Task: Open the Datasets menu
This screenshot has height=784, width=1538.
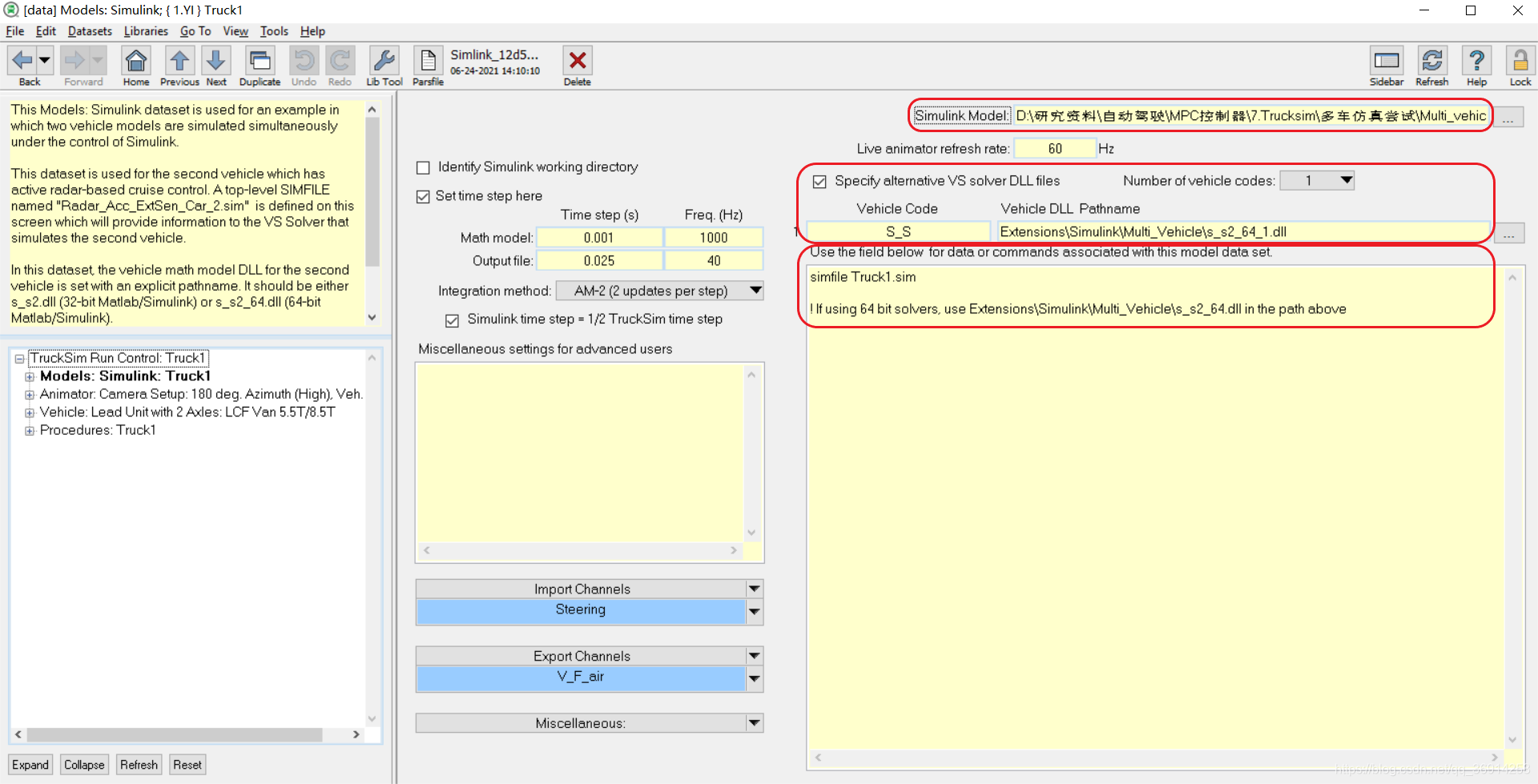Action: pyautogui.click(x=90, y=31)
